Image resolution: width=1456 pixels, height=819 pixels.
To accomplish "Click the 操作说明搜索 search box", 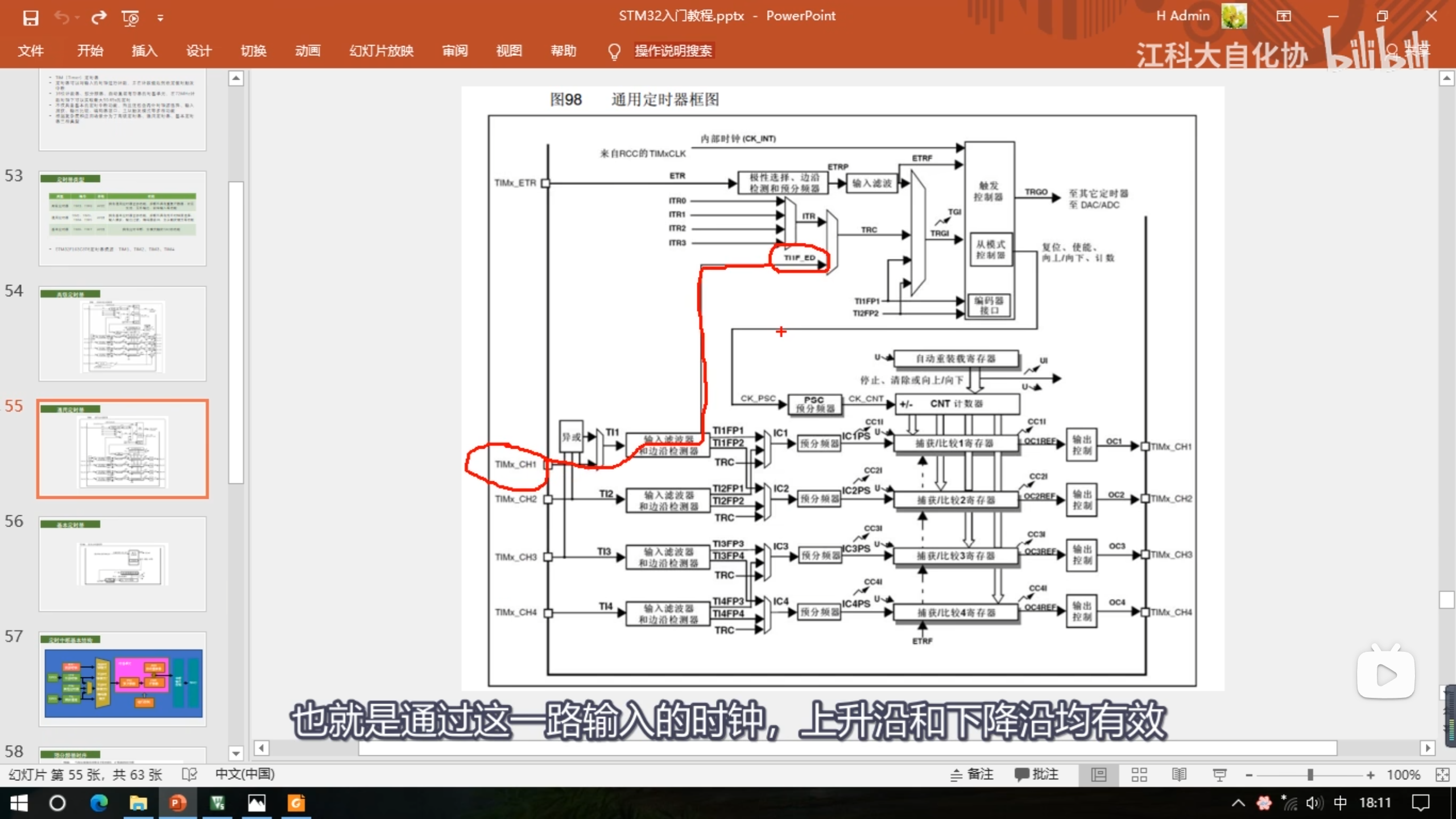I will pyautogui.click(x=673, y=51).
